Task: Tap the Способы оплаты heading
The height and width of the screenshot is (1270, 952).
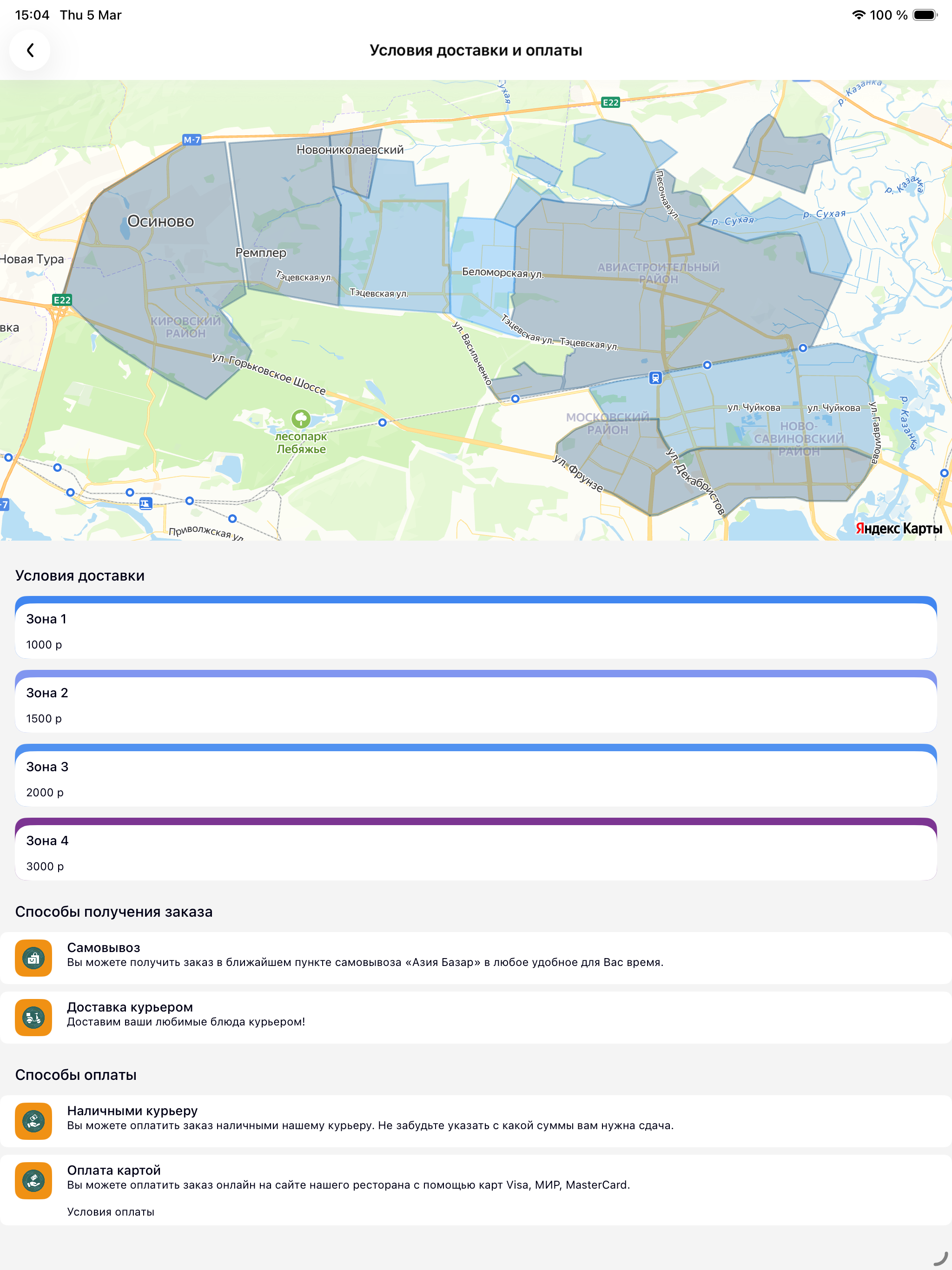Action: click(x=76, y=1075)
